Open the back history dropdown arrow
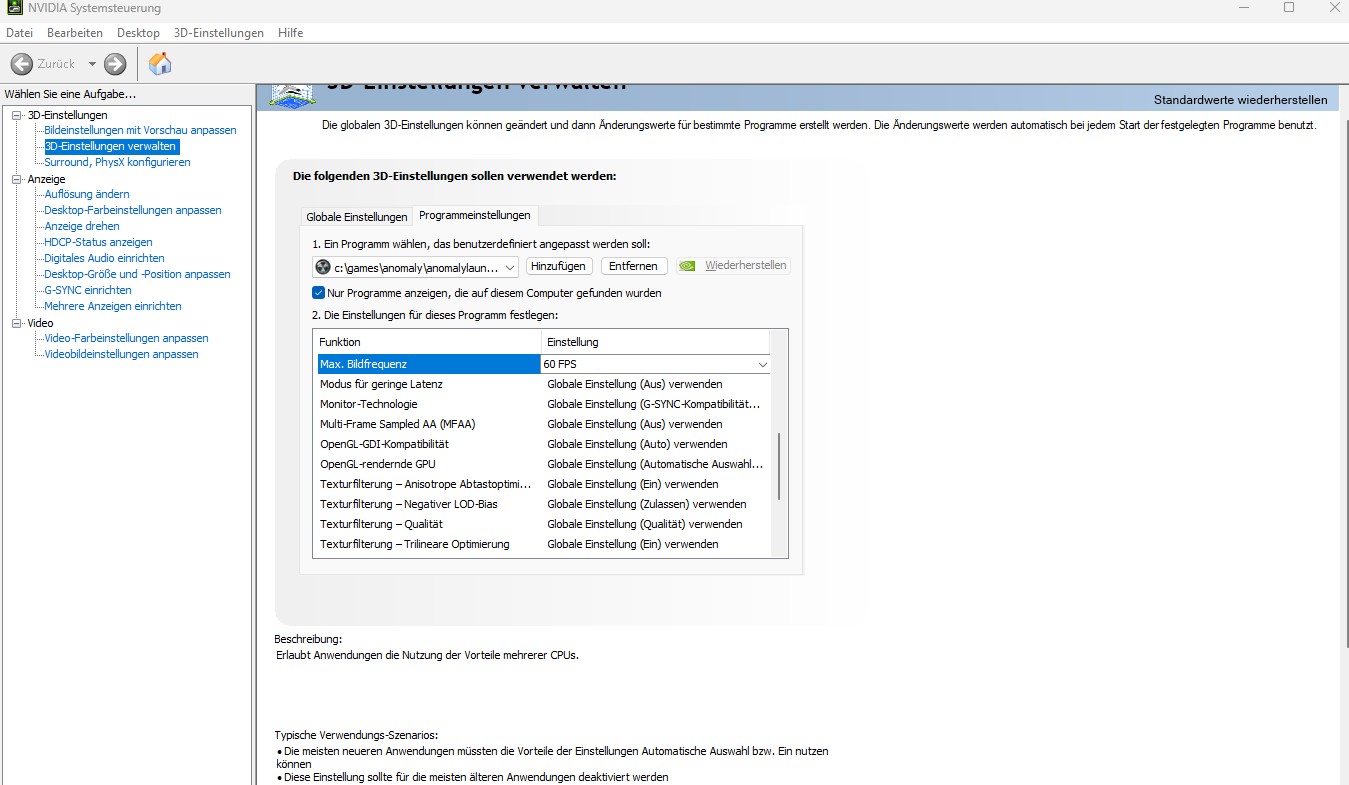 (x=92, y=64)
